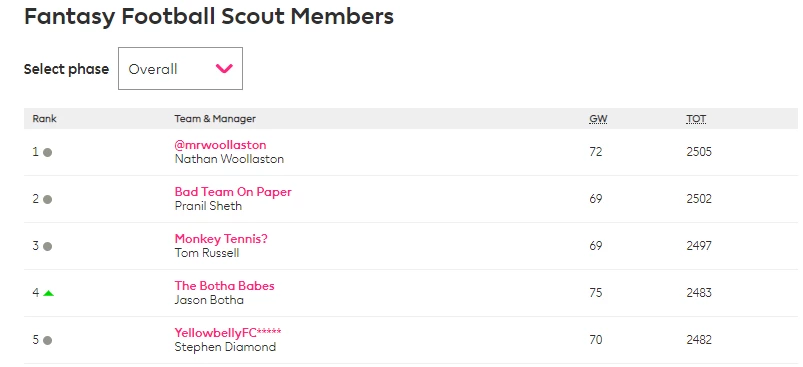
Task: Select manager name Nathan Woollaston
Action: pyautogui.click(x=229, y=159)
